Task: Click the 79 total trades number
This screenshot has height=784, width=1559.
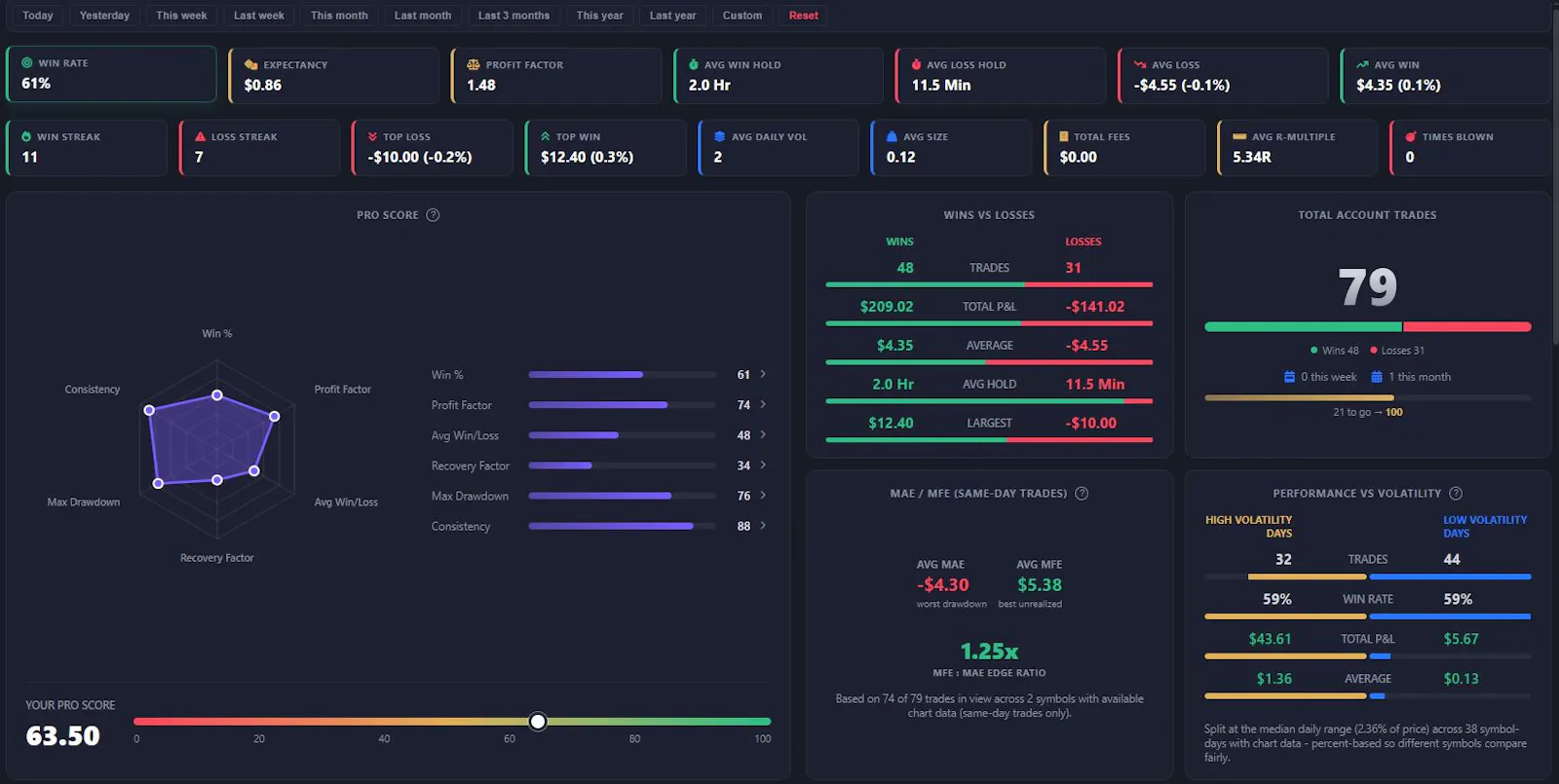Action: (x=1367, y=286)
